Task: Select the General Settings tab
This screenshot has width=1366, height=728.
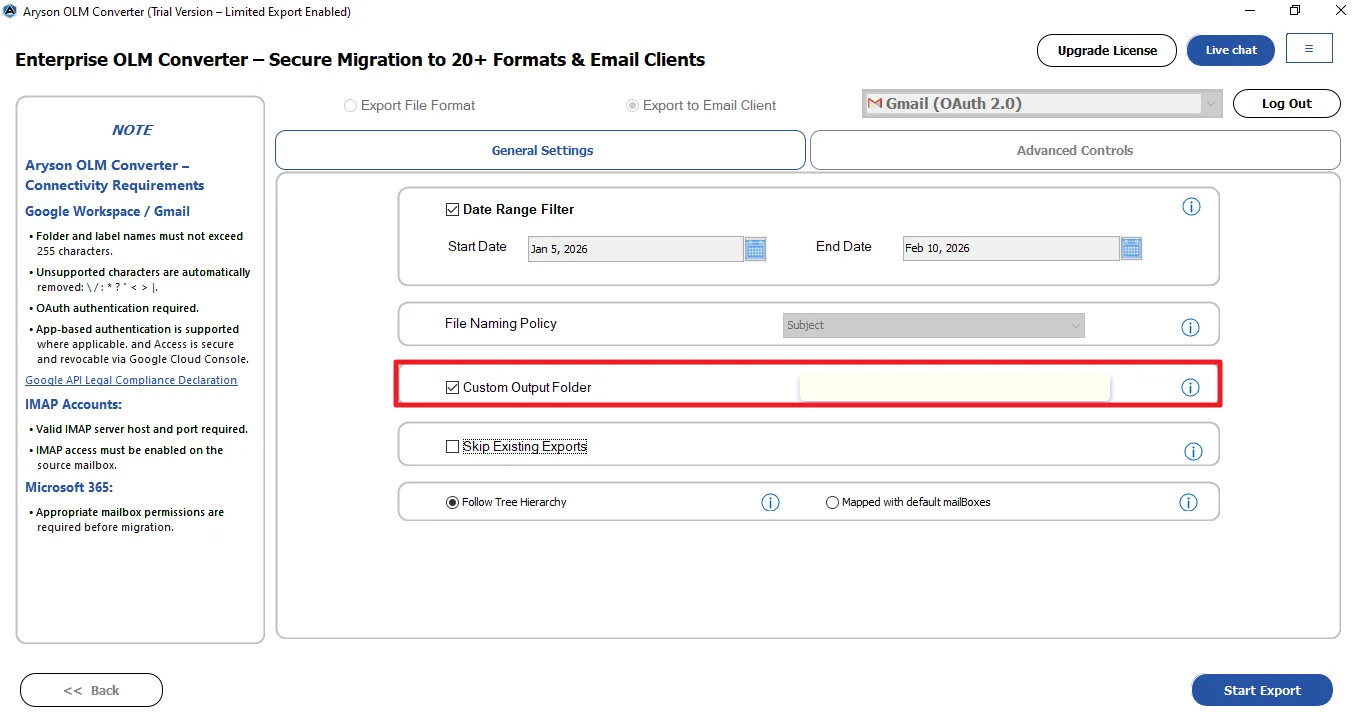Action: tap(541, 150)
